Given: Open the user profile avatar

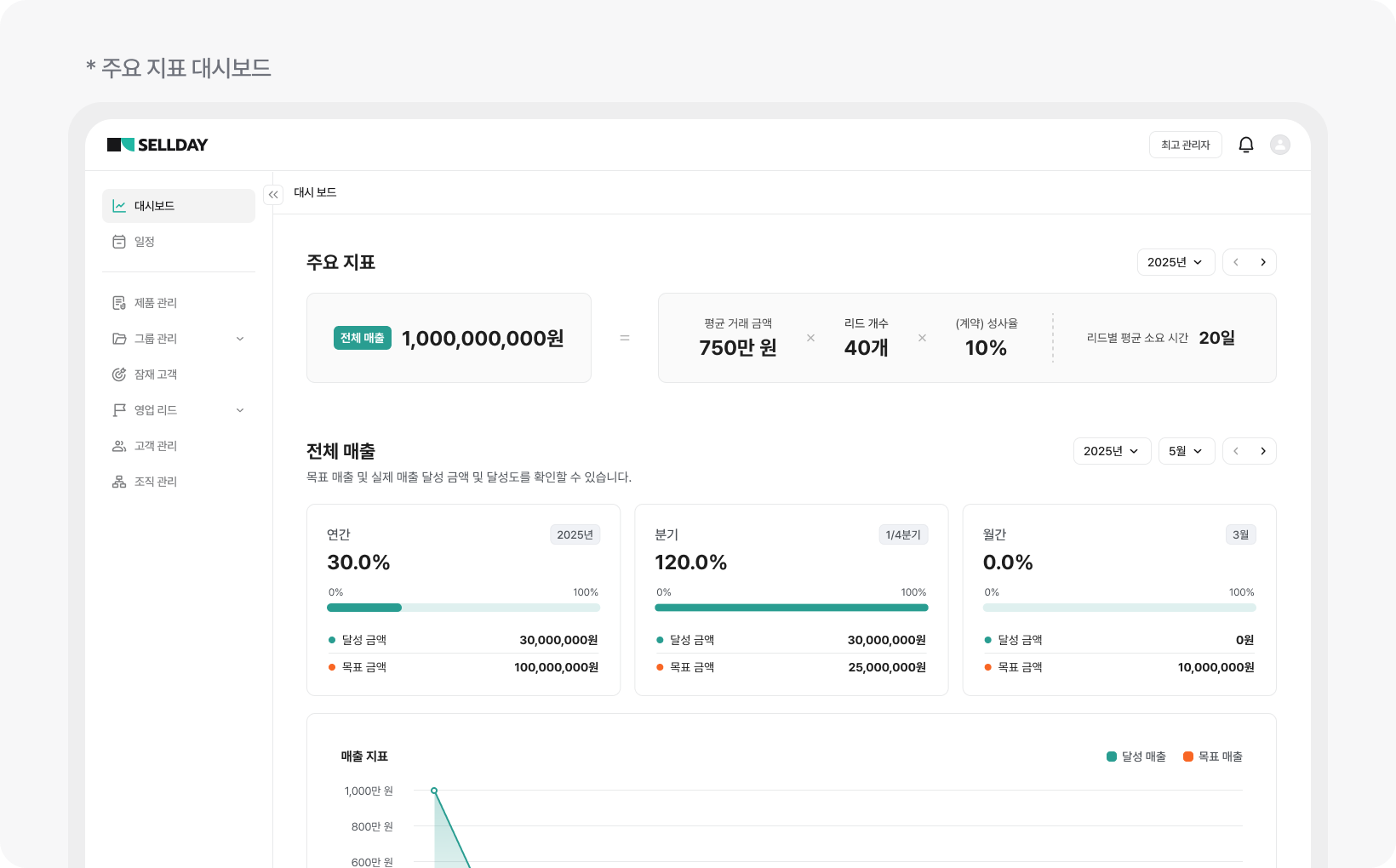Looking at the screenshot, I should click(1280, 145).
